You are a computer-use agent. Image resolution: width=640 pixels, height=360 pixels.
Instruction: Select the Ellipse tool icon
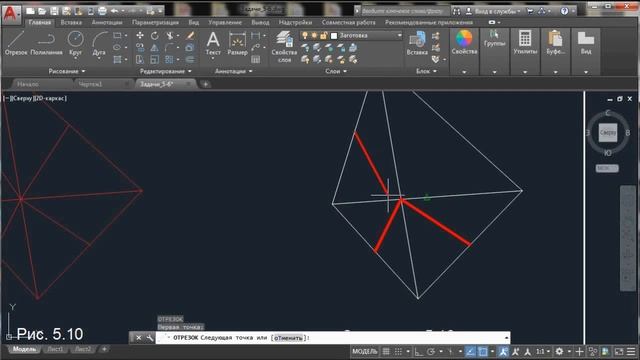(117, 47)
